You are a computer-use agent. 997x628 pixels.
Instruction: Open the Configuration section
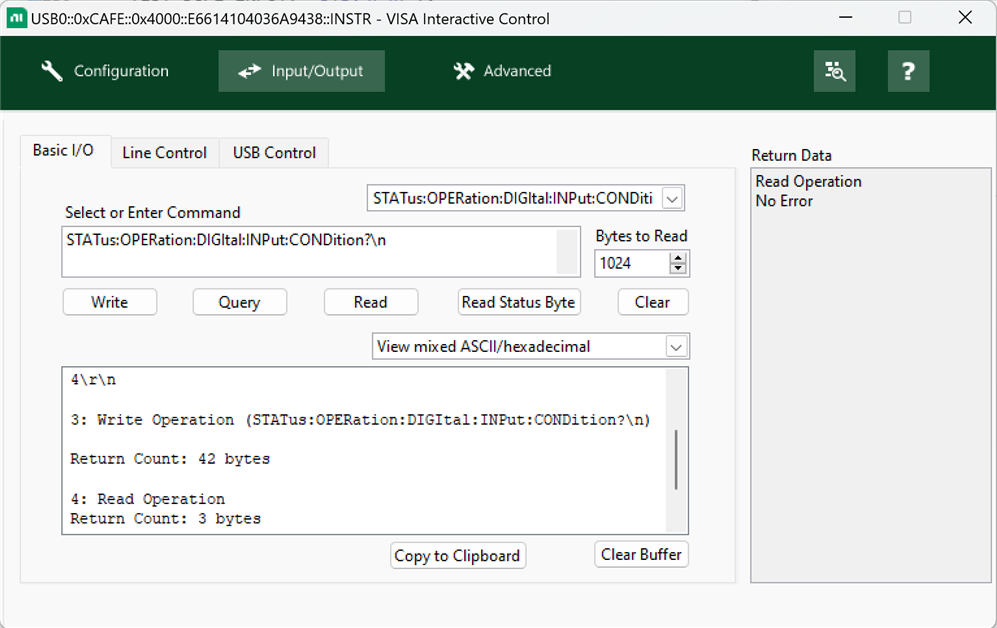point(105,71)
